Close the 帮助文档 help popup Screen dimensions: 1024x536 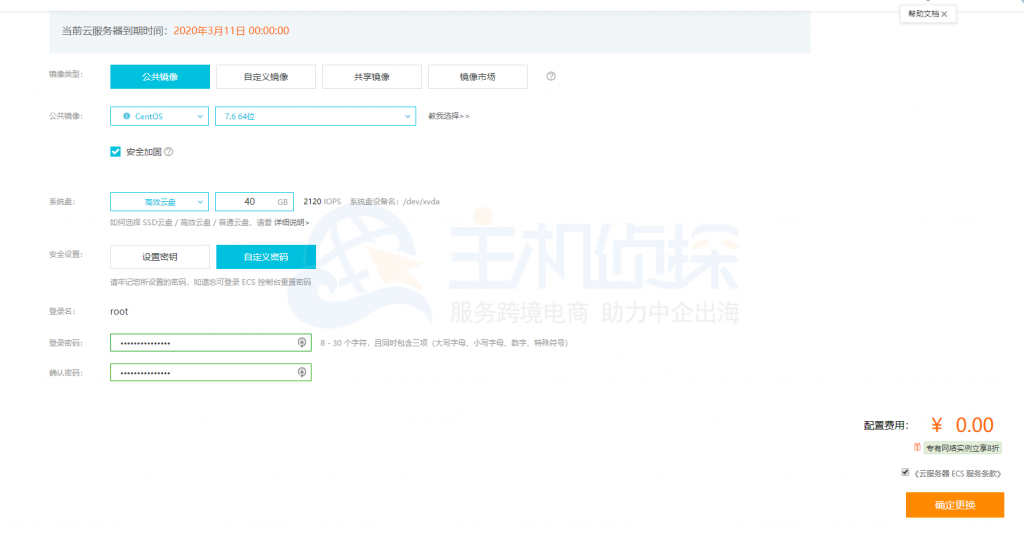(944, 14)
